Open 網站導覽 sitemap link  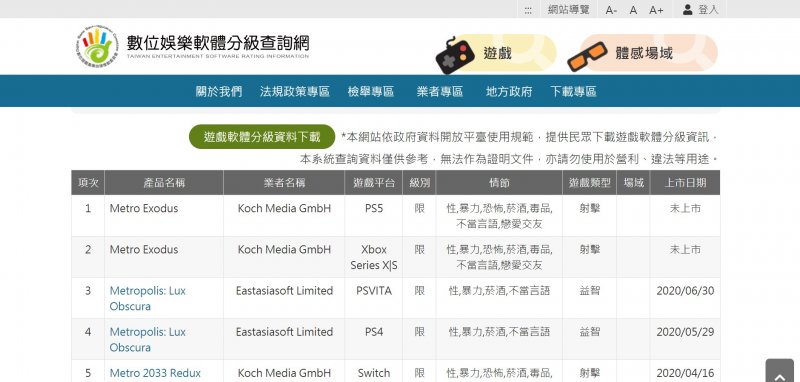point(568,10)
